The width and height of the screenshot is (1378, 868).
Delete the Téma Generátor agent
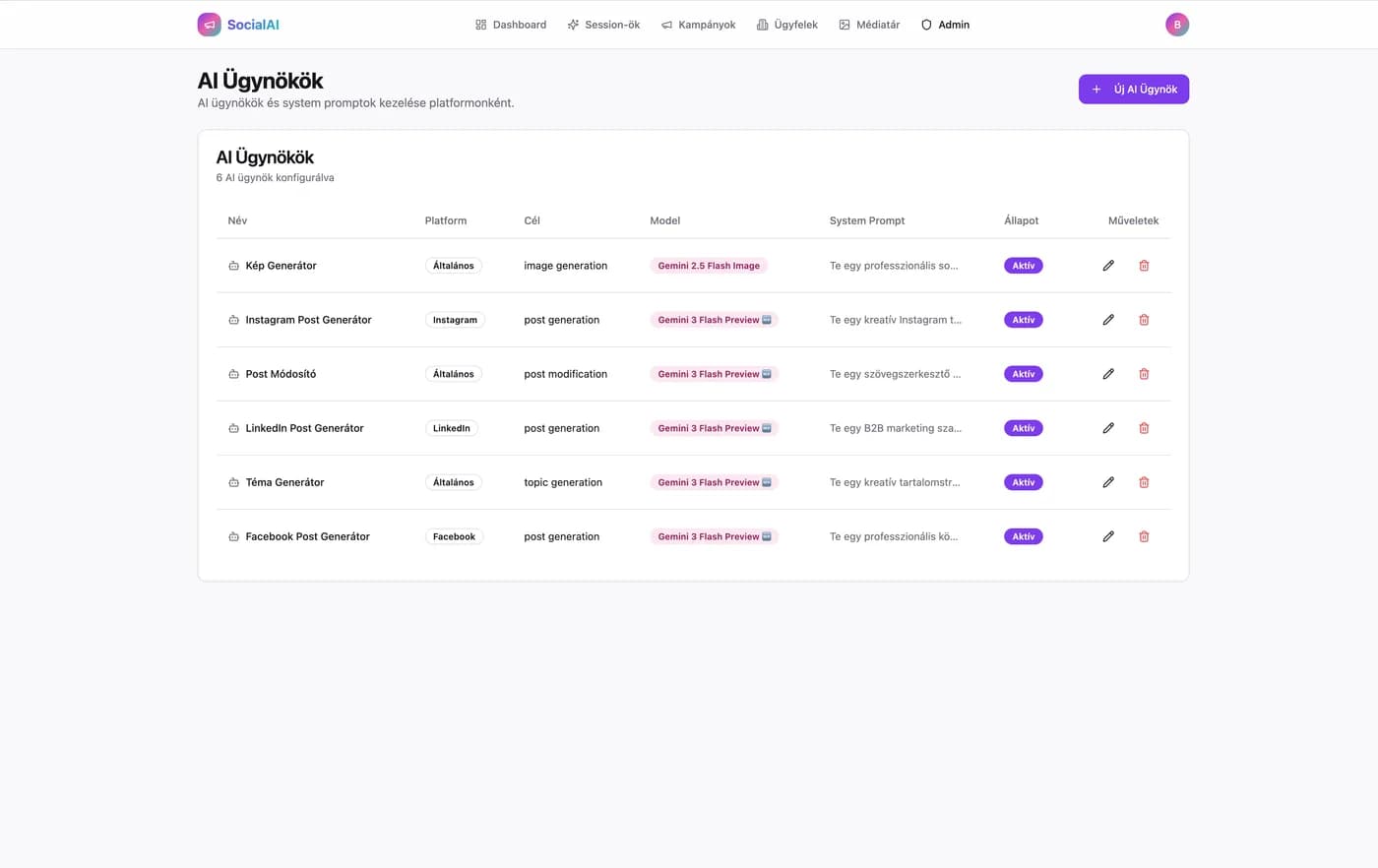1144,482
